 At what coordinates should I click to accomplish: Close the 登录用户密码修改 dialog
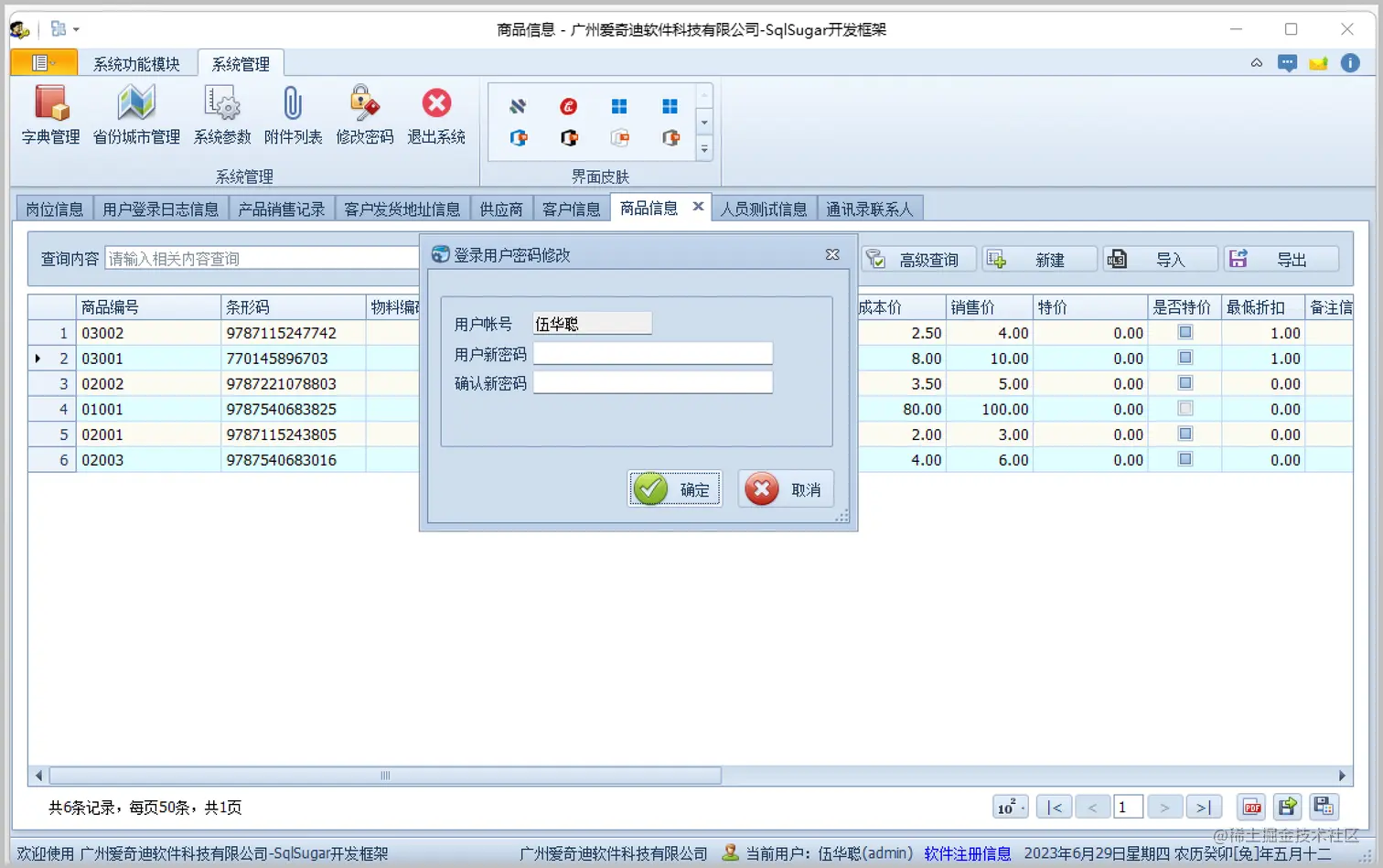point(832,254)
